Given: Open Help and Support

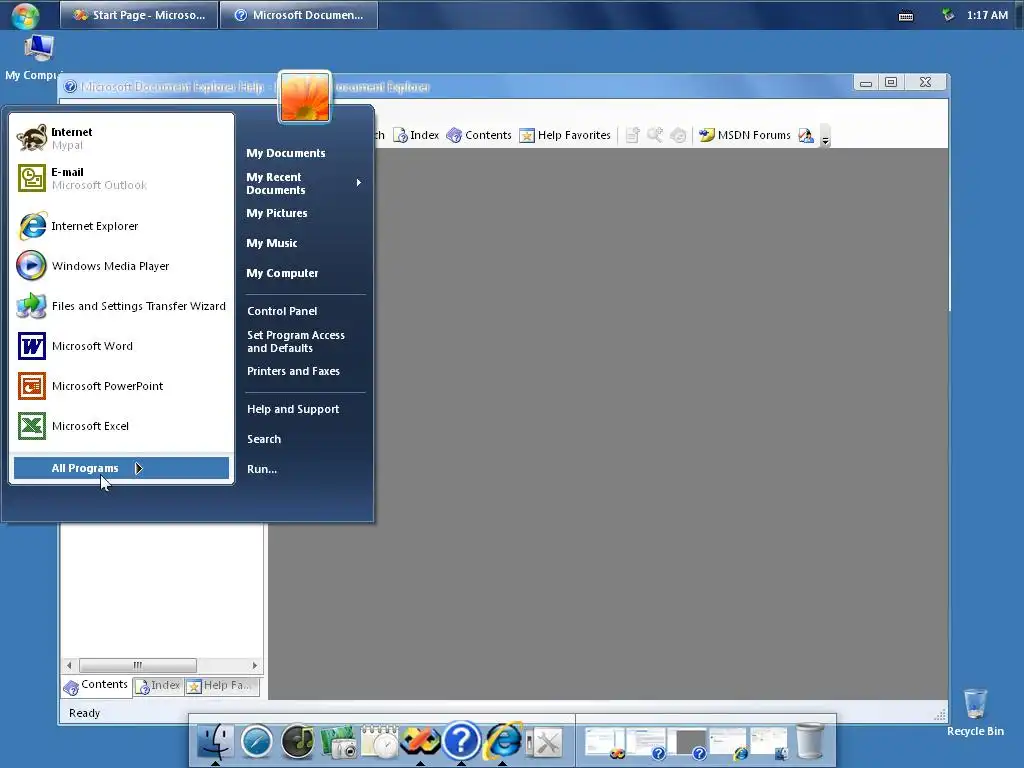Looking at the screenshot, I should [x=293, y=409].
